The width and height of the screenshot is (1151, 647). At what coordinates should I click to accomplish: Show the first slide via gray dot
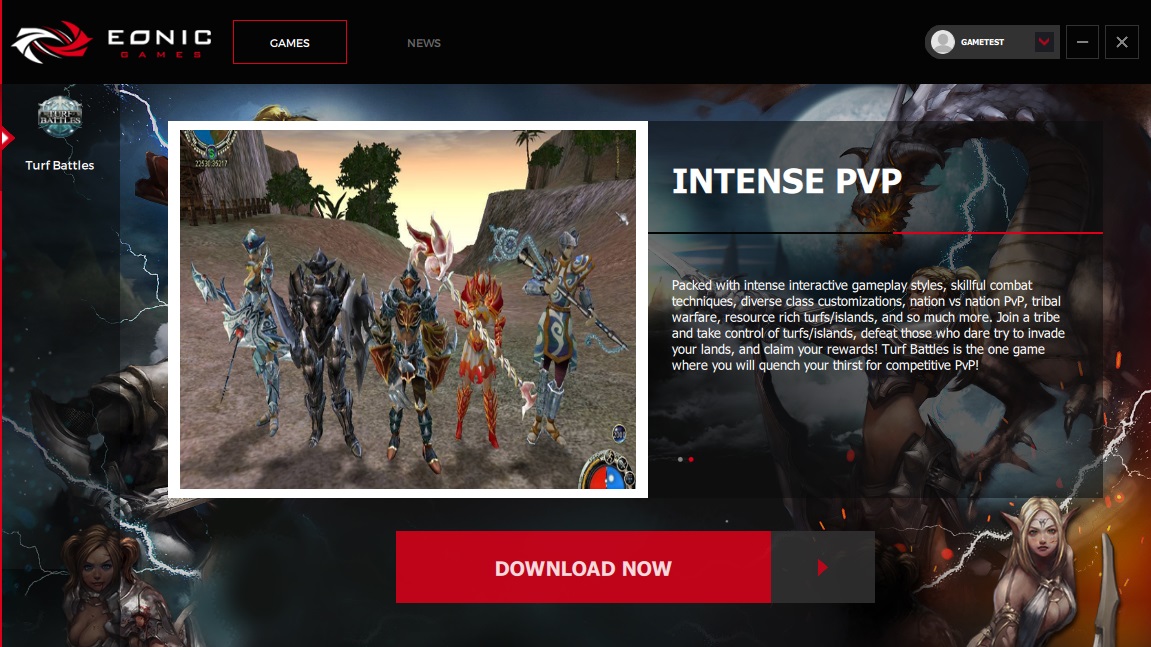(x=680, y=460)
